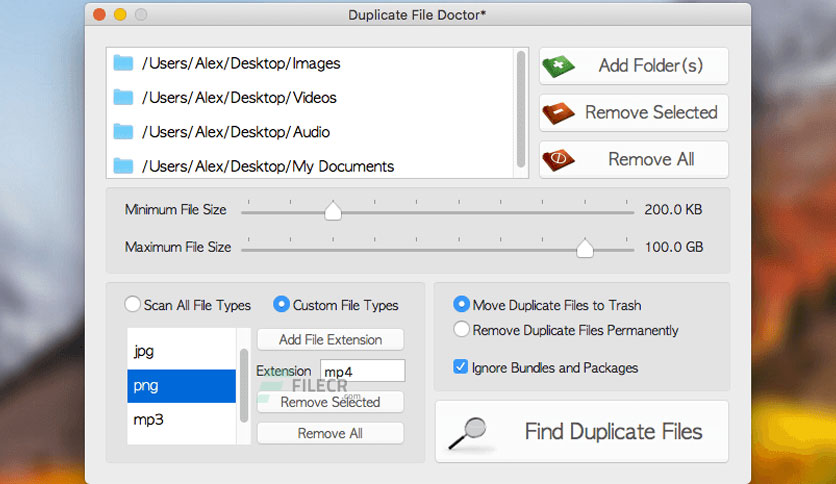The height and width of the screenshot is (484, 836).
Task: Click the magnifying glass search icon
Action: point(468,433)
